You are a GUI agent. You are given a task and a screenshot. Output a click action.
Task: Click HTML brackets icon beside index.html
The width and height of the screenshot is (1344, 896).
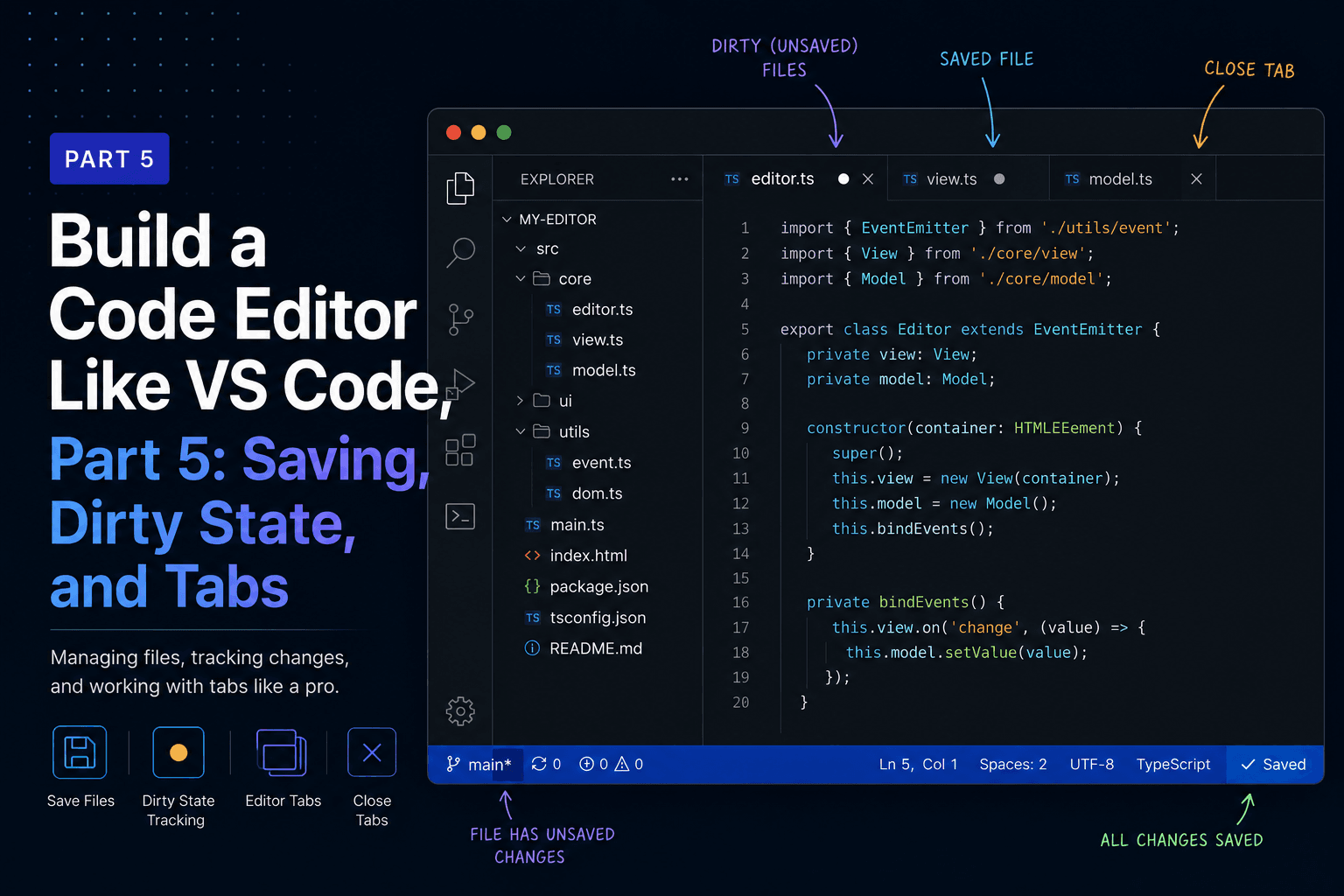pos(532,556)
